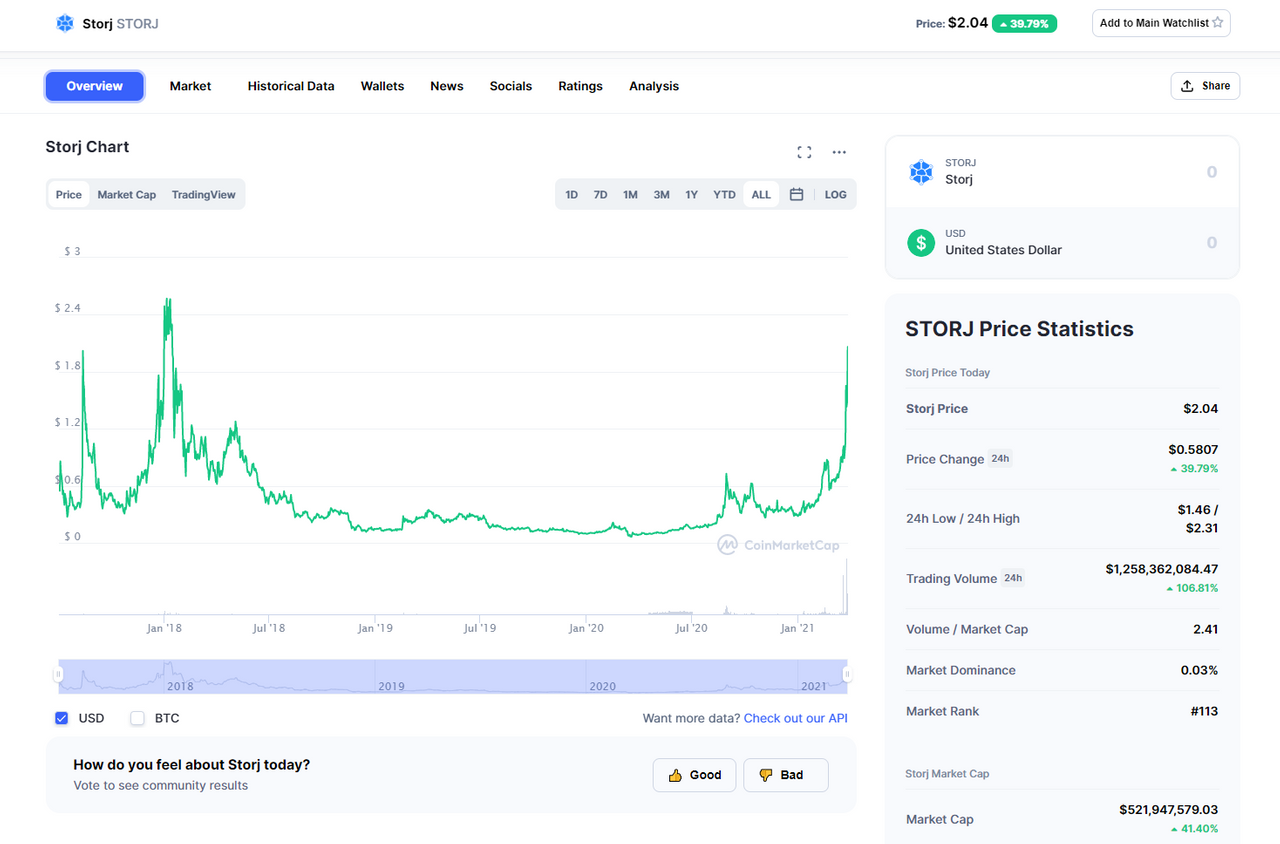Click the Volume / Market Cap 2.41 value
Screen dimensions: 1280x844
coord(1205,629)
